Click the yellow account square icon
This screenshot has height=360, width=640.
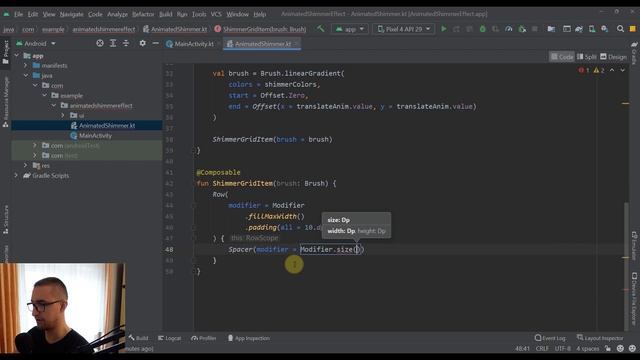633,29
